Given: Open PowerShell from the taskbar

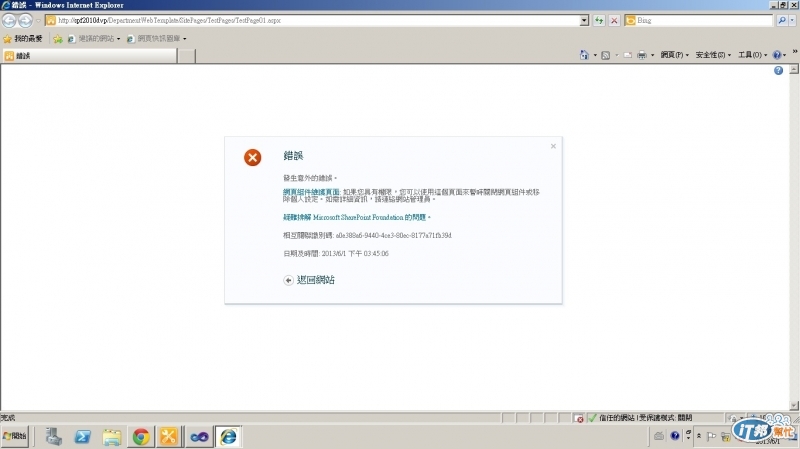Looking at the screenshot, I should coord(83,437).
